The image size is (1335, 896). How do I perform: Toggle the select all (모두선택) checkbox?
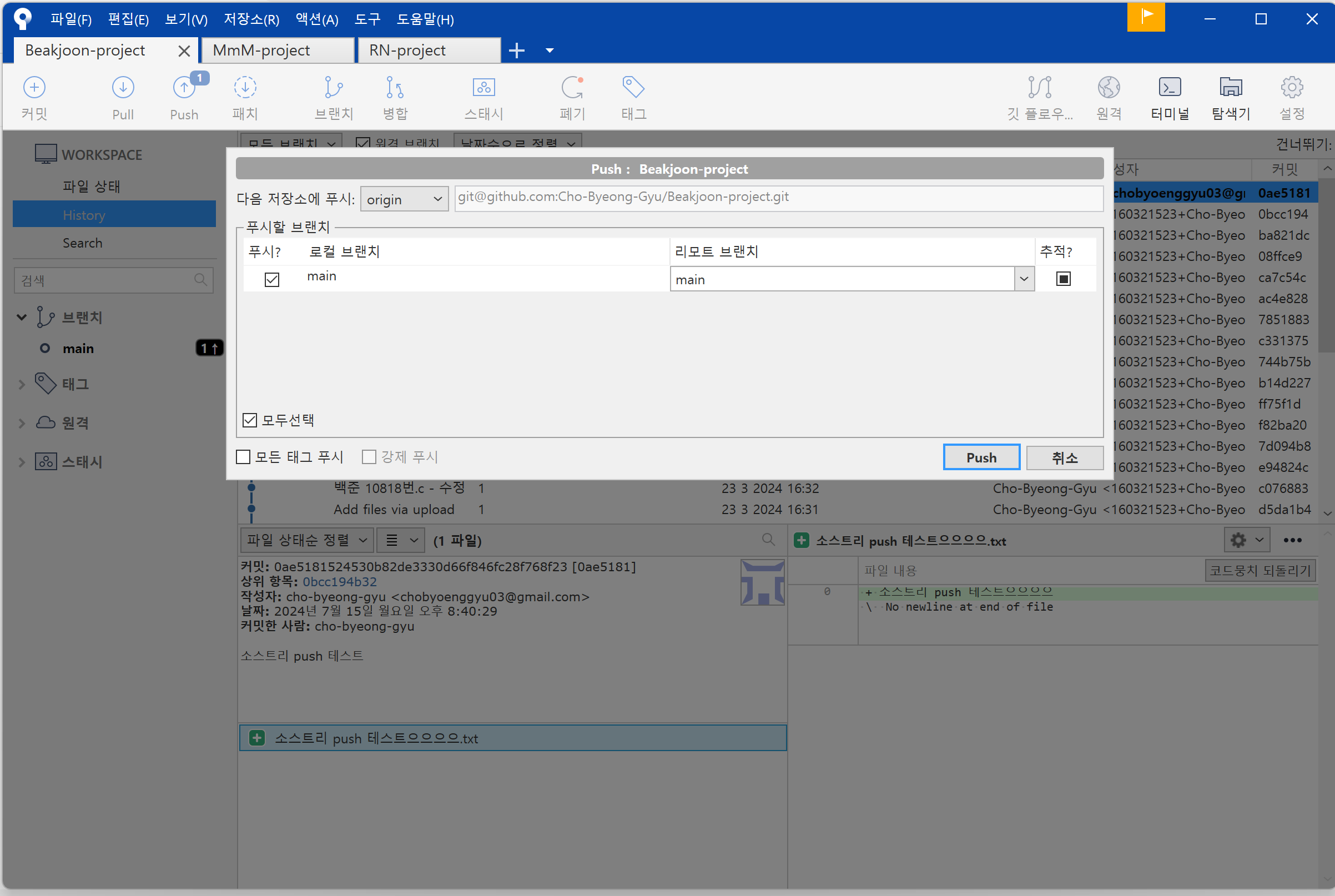pyautogui.click(x=250, y=421)
